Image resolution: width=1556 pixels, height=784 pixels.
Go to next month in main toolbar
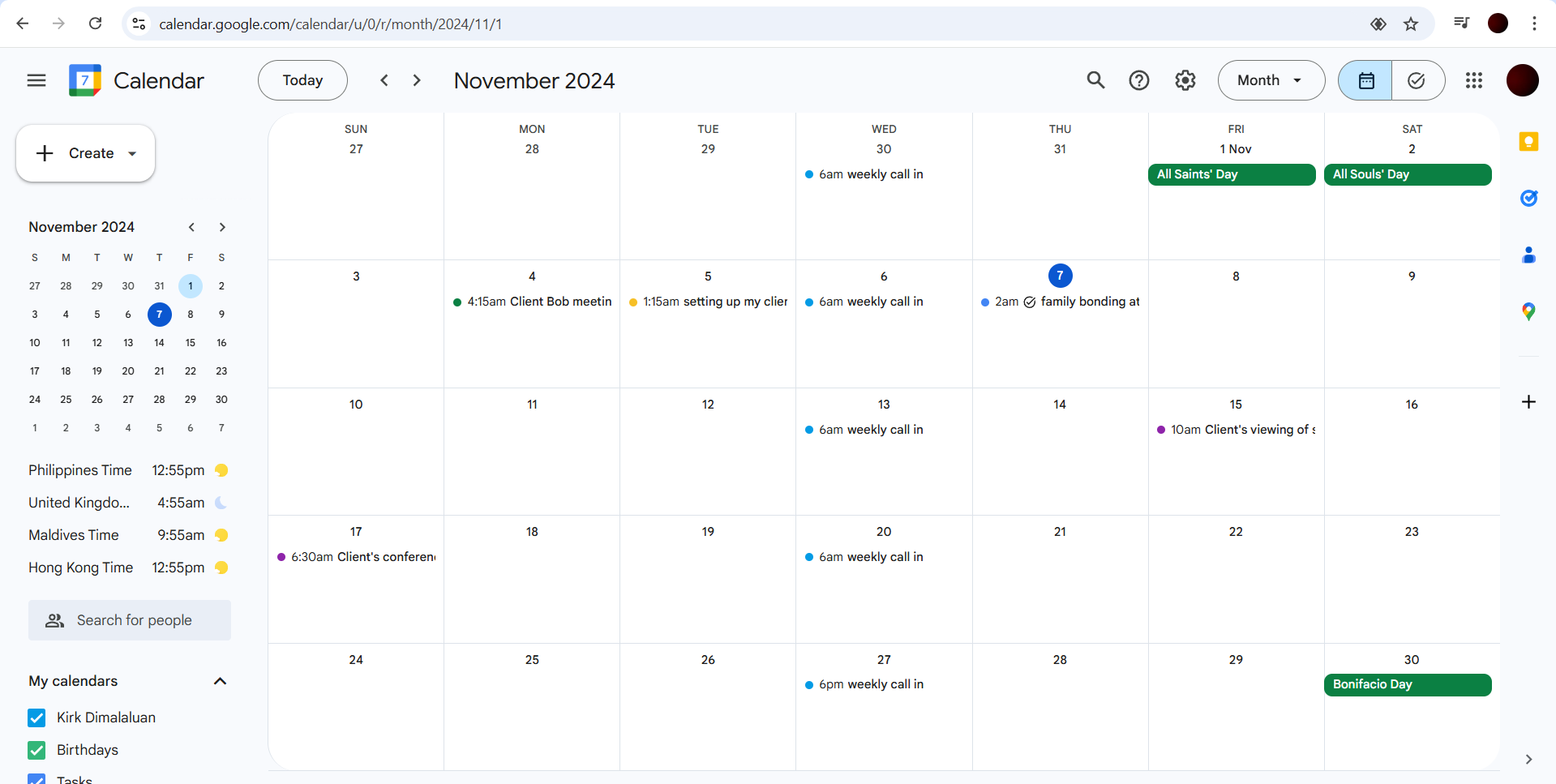tap(417, 80)
